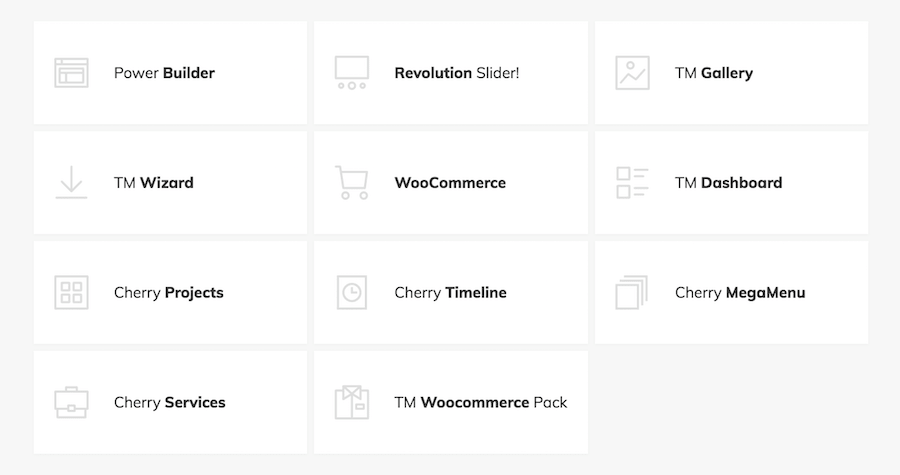Open the TM Dashboard text link
900x475 pixels.
click(x=728, y=183)
